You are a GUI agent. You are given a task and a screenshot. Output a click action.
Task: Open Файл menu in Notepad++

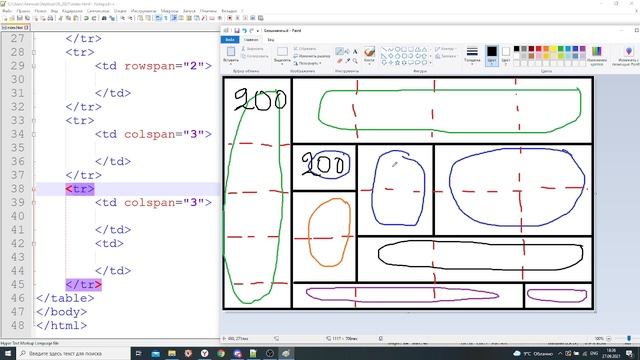(7, 11)
